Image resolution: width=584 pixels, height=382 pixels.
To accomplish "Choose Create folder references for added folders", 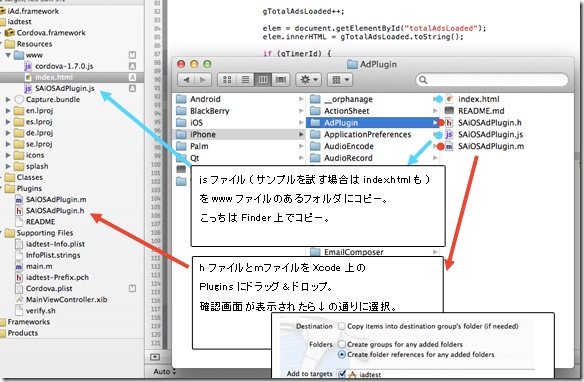I will 342,355.
